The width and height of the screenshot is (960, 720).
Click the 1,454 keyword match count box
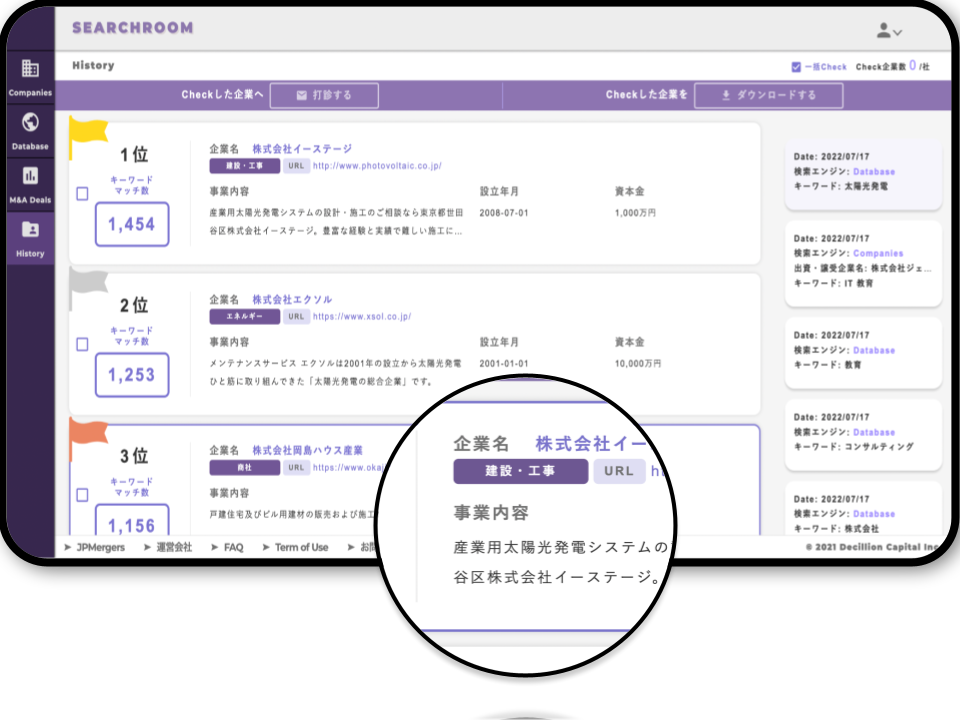click(131, 224)
